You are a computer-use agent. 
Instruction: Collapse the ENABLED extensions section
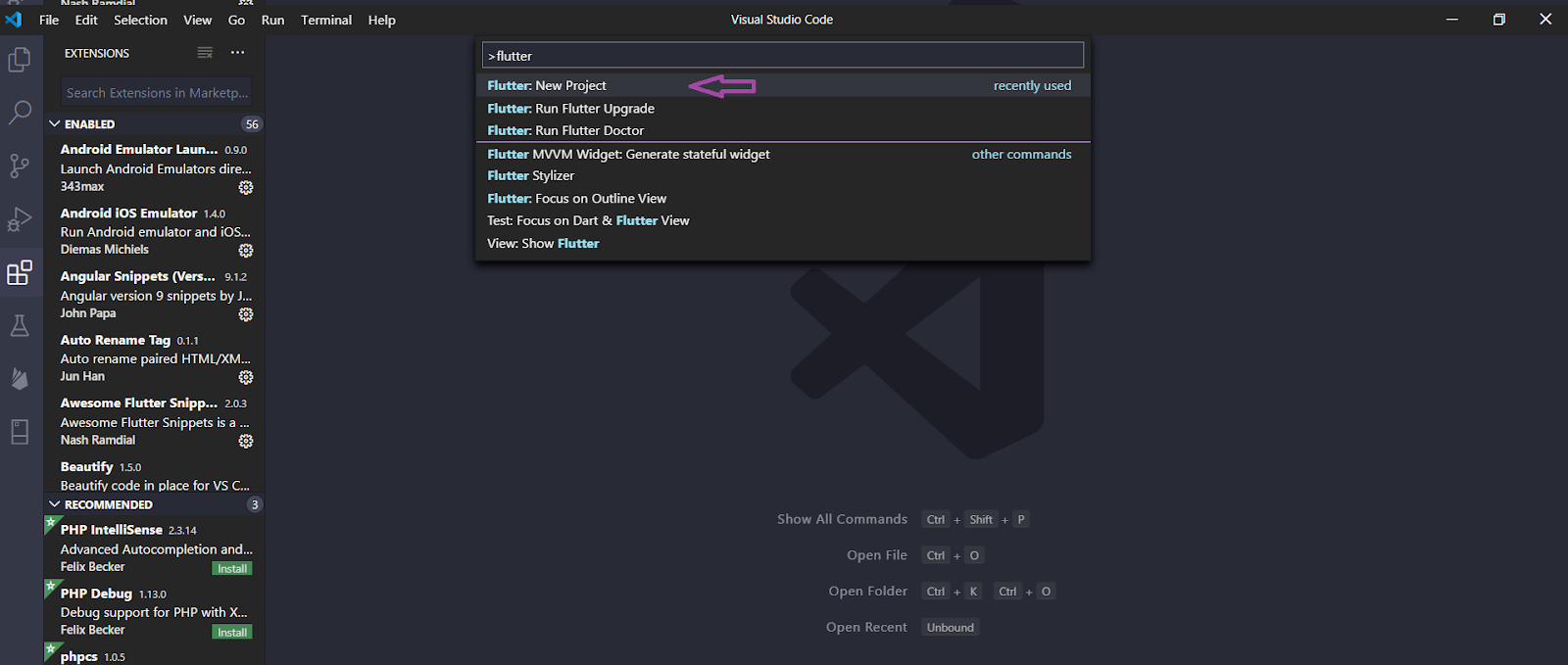click(55, 124)
